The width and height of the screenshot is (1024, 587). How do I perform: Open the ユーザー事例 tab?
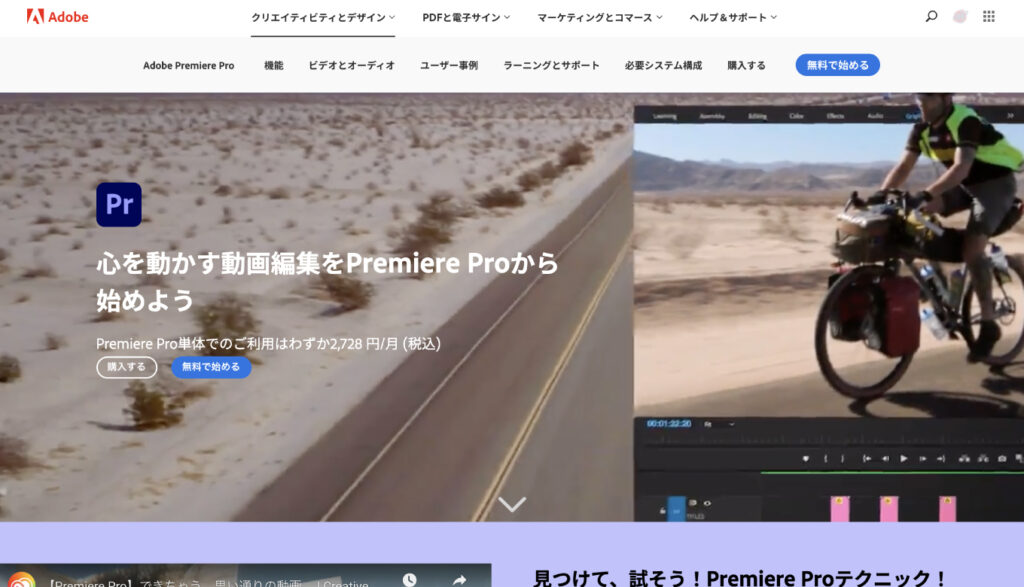click(449, 65)
